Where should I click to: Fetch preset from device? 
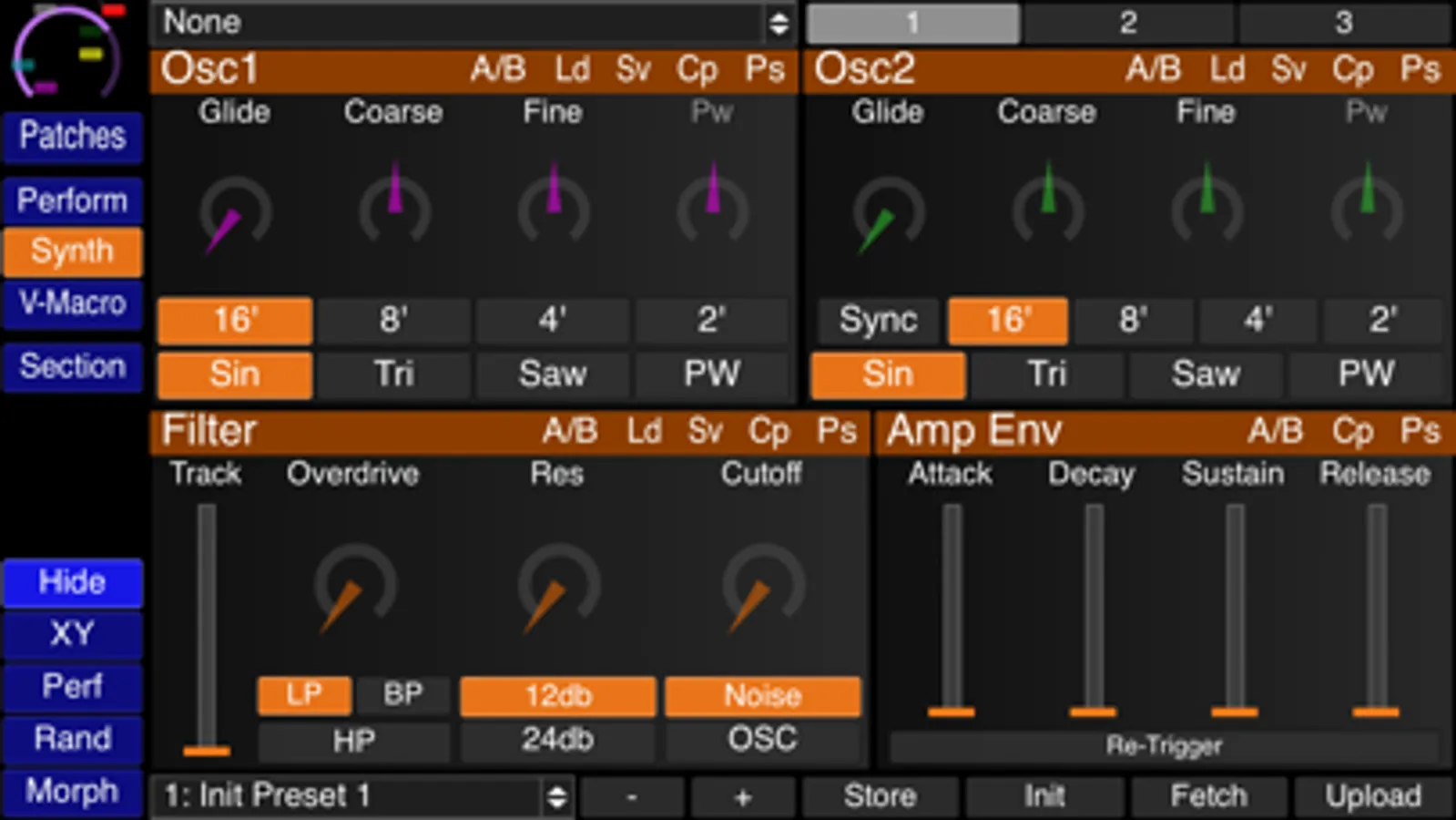coord(1209,796)
